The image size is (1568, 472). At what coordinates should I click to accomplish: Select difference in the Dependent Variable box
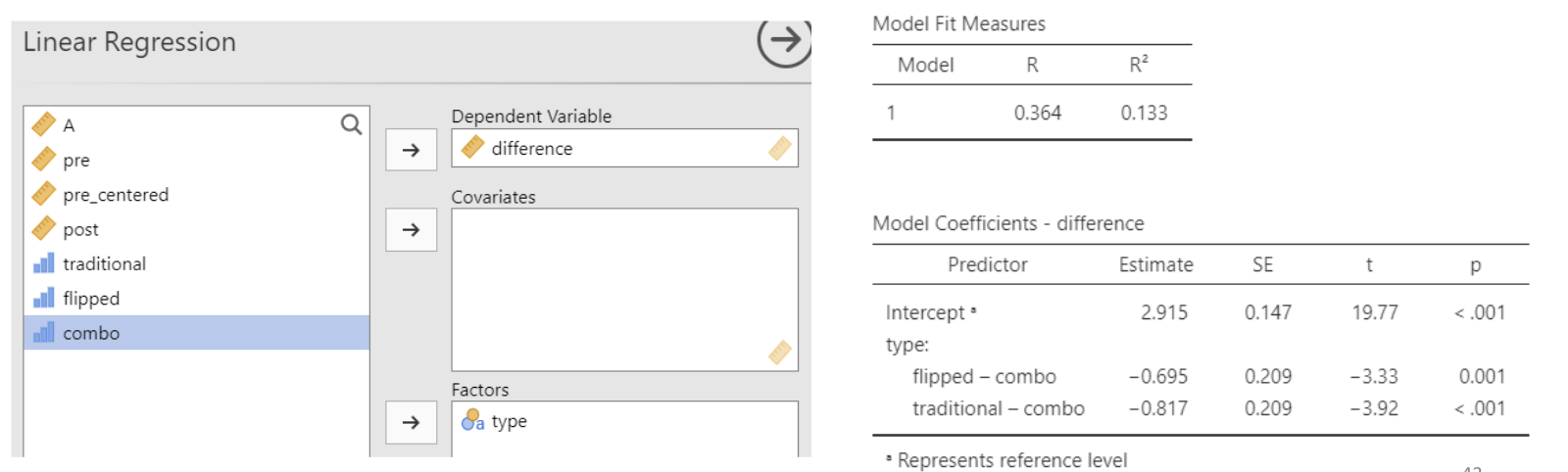[x=532, y=149]
